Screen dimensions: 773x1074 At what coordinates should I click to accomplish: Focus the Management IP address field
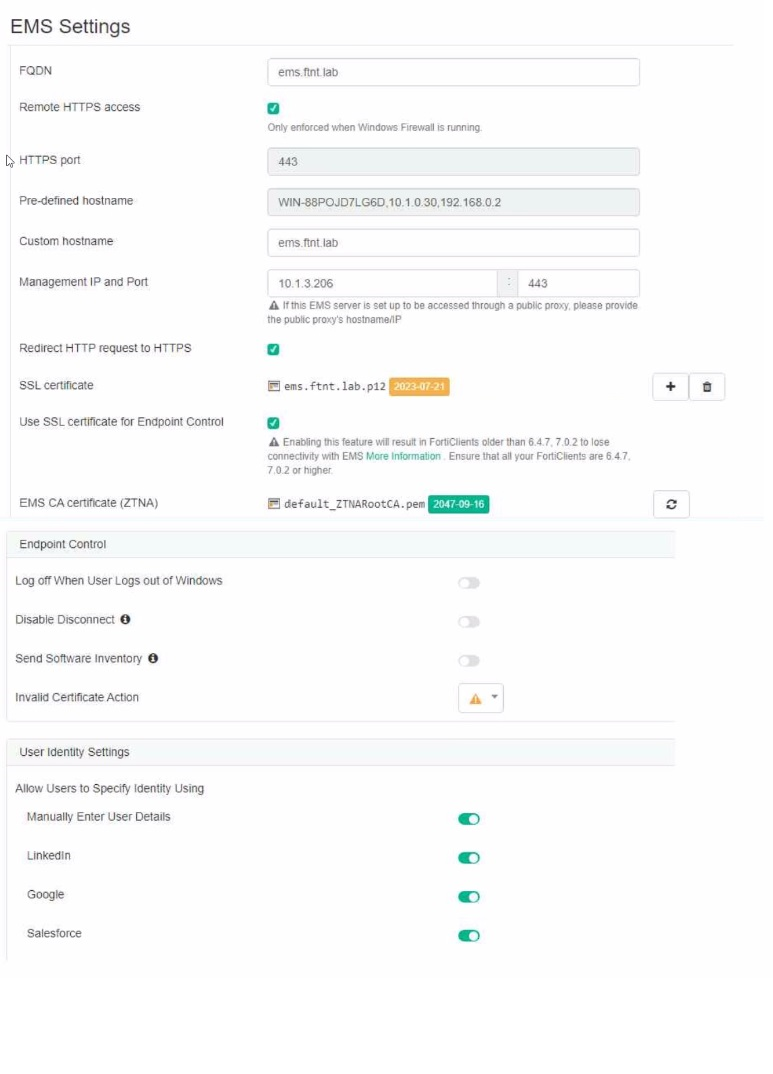(382, 284)
